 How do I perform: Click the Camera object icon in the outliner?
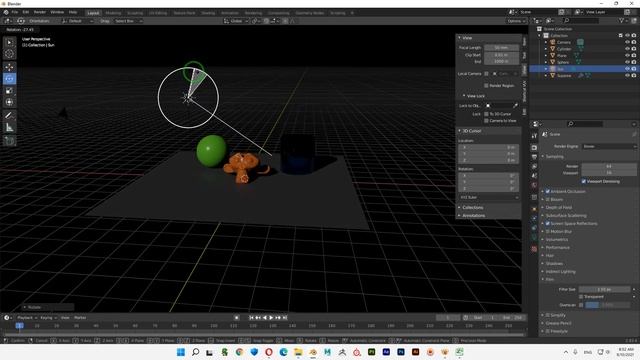[553, 42]
